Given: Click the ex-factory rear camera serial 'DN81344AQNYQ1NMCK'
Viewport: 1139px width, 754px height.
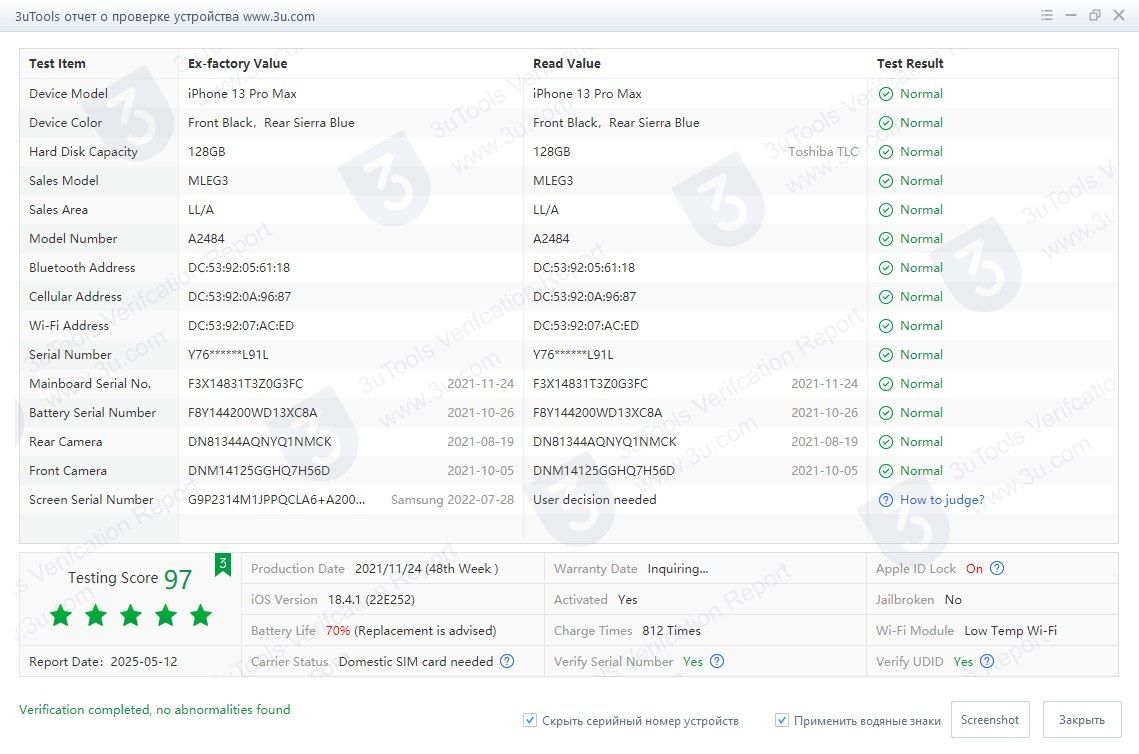Looking at the screenshot, I should point(260,442).
